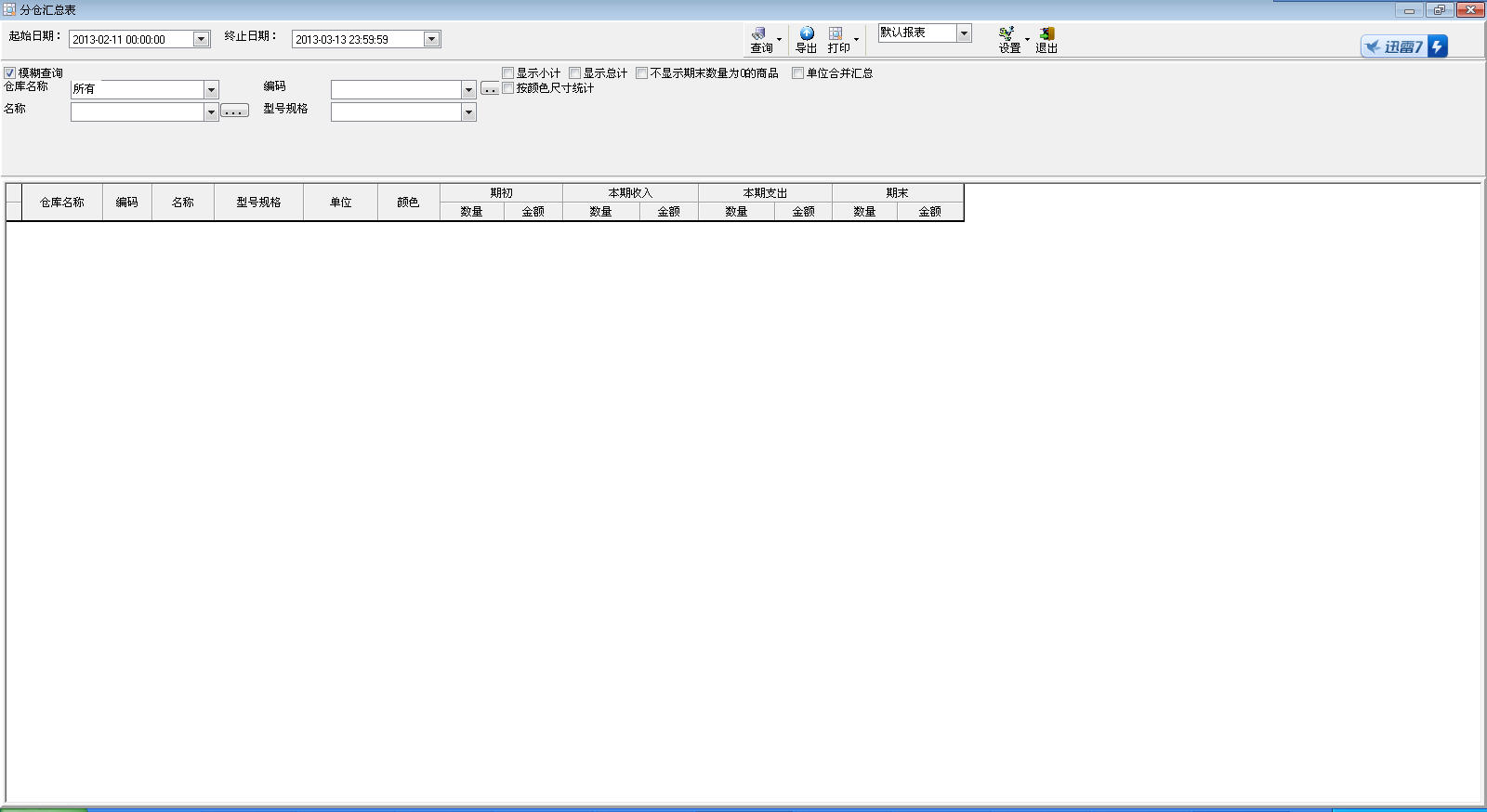Screen dimensions: 1487x812
Task: Click the 打印 (print) toolbar icon
Action: point(838,40)
